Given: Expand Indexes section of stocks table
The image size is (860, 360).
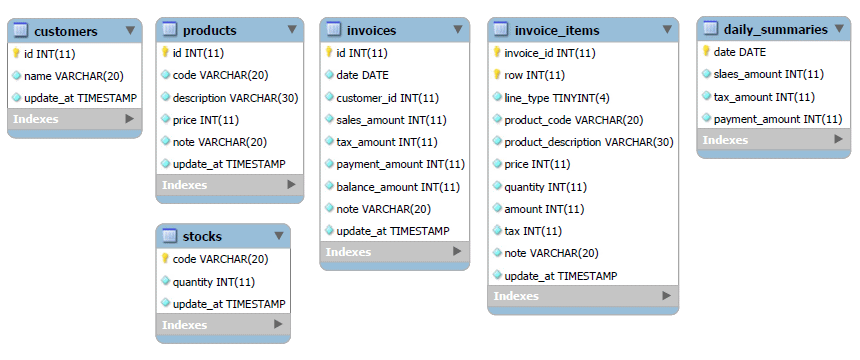Looking at the screenshot, I should (x=278, y=324).
